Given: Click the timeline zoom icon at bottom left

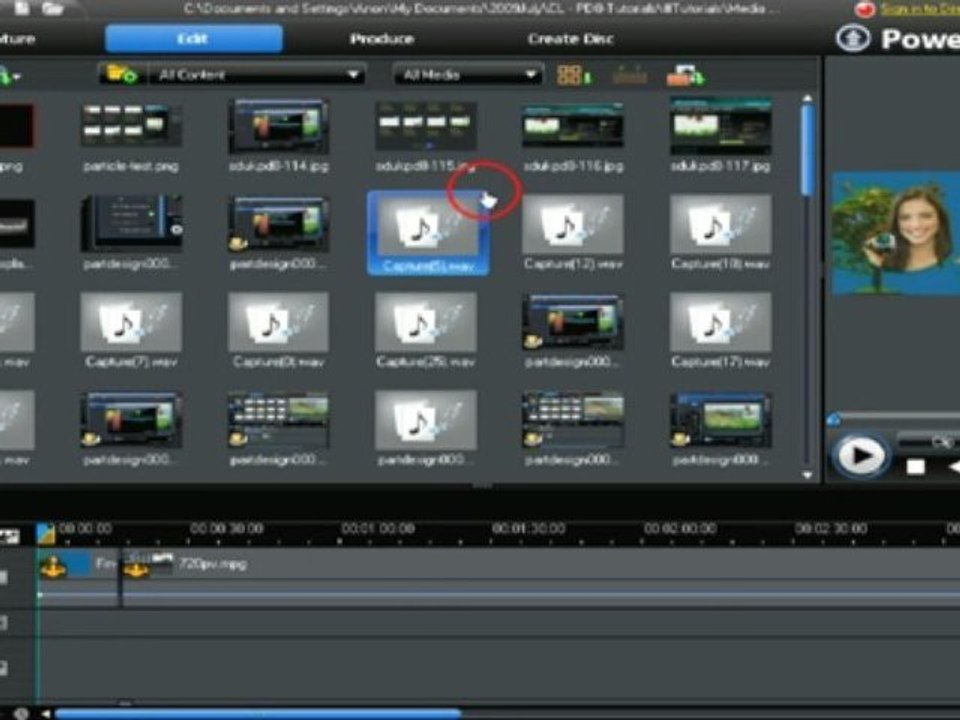Looking at the screenshot, I should pyautogui.click(x=20, y=714).
